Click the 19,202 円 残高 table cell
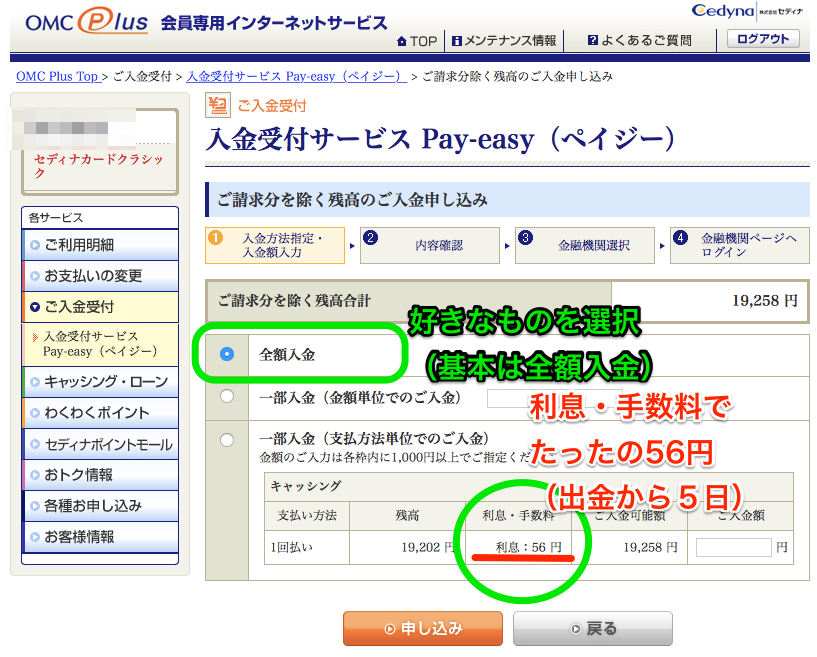 pos(407,548)
